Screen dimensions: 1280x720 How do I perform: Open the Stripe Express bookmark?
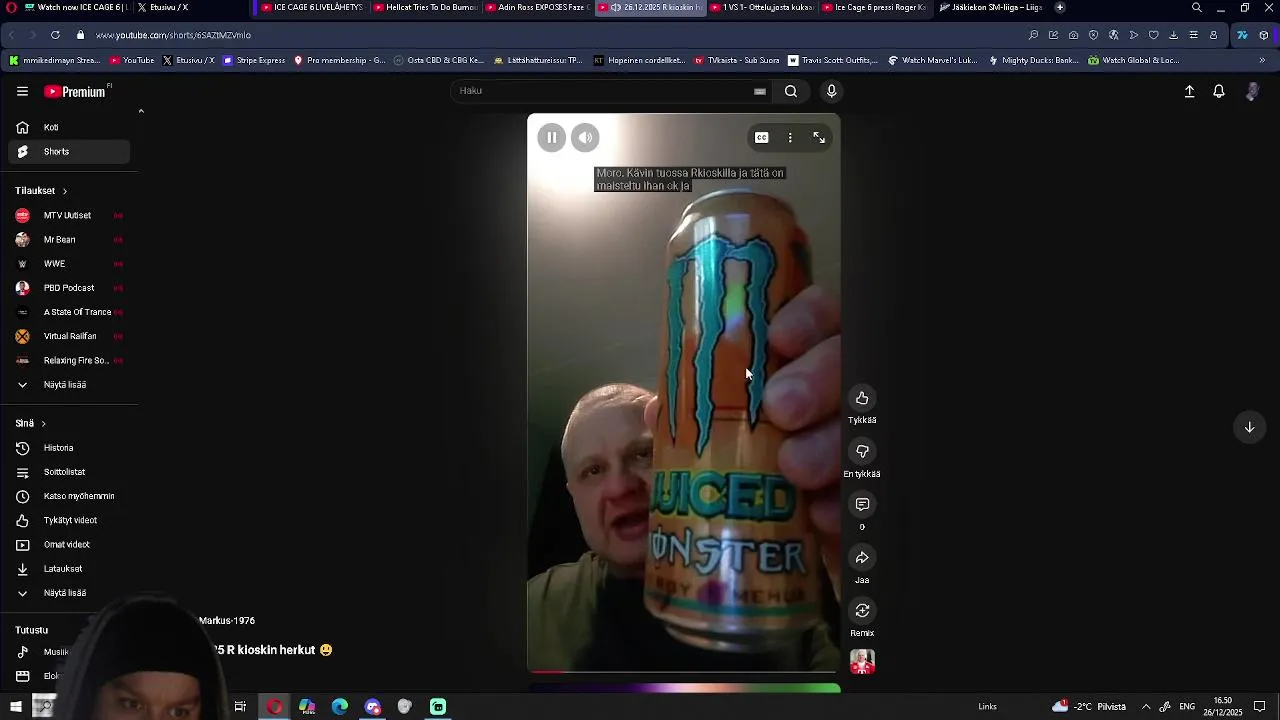pos(253,60)
